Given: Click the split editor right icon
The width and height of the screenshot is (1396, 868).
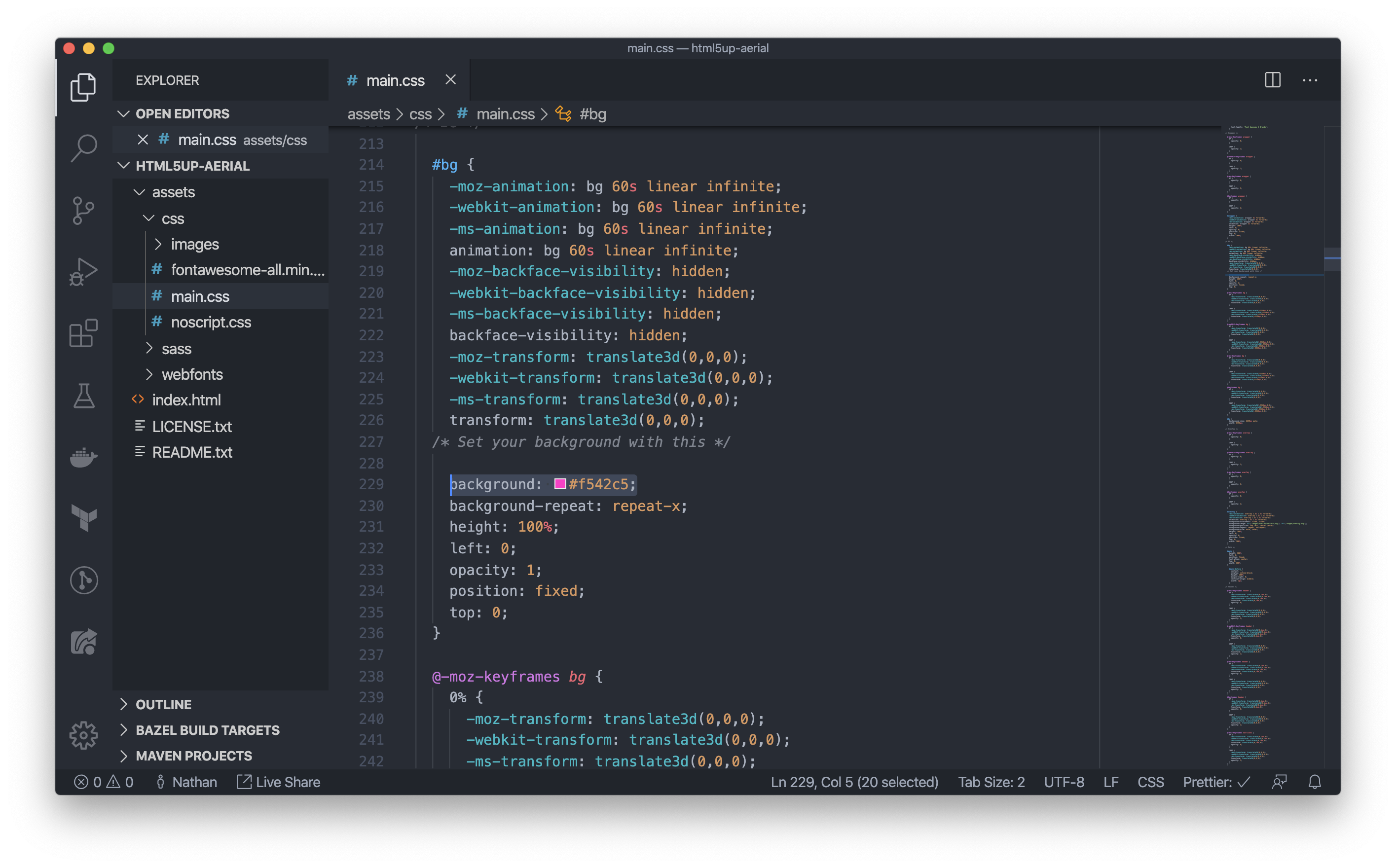Looking at the screenshot, I should point(1272,80).
